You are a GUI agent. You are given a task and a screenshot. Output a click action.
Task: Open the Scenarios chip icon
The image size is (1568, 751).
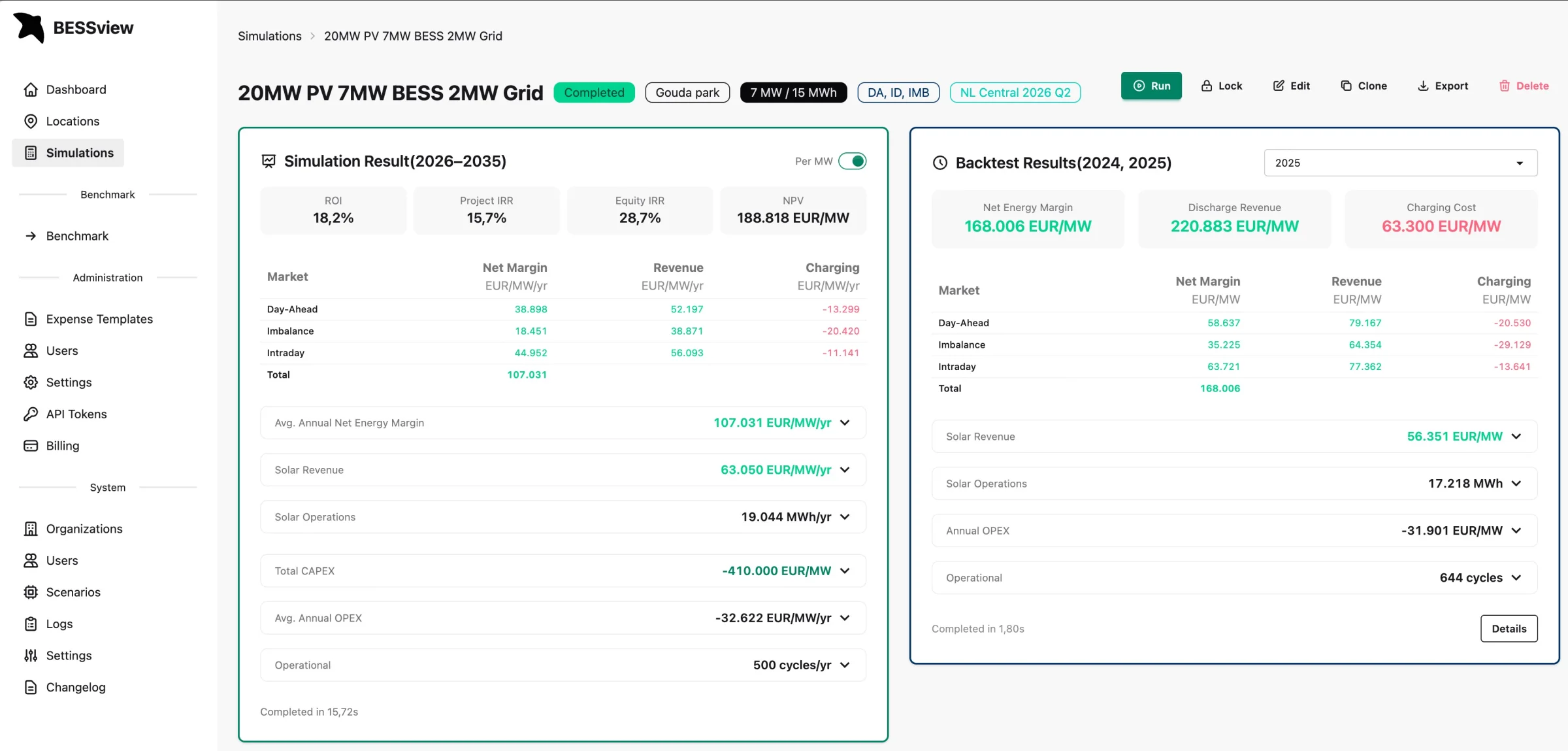[x=31, y=592]
